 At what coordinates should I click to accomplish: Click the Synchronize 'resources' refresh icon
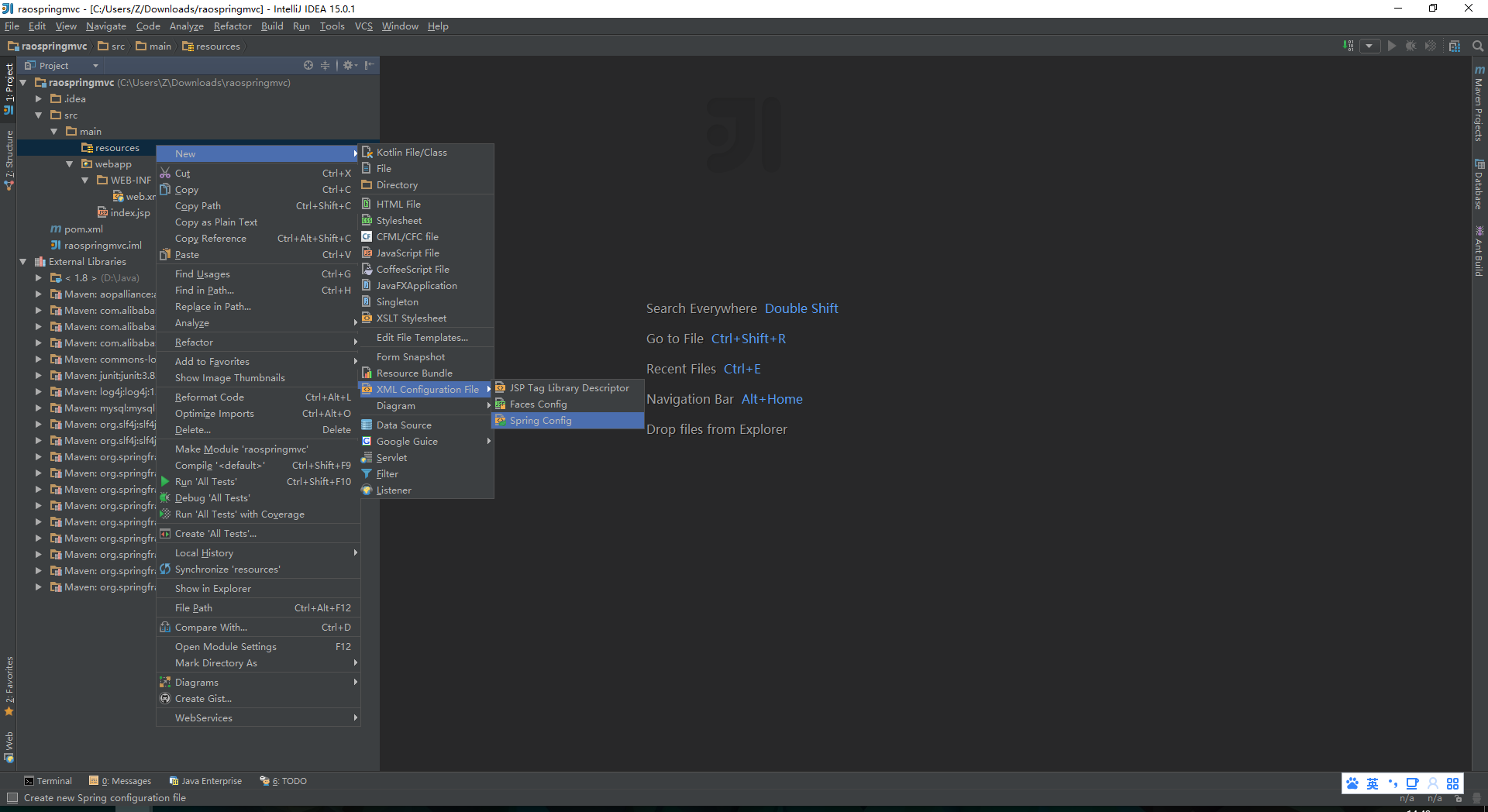click(165, 569)
